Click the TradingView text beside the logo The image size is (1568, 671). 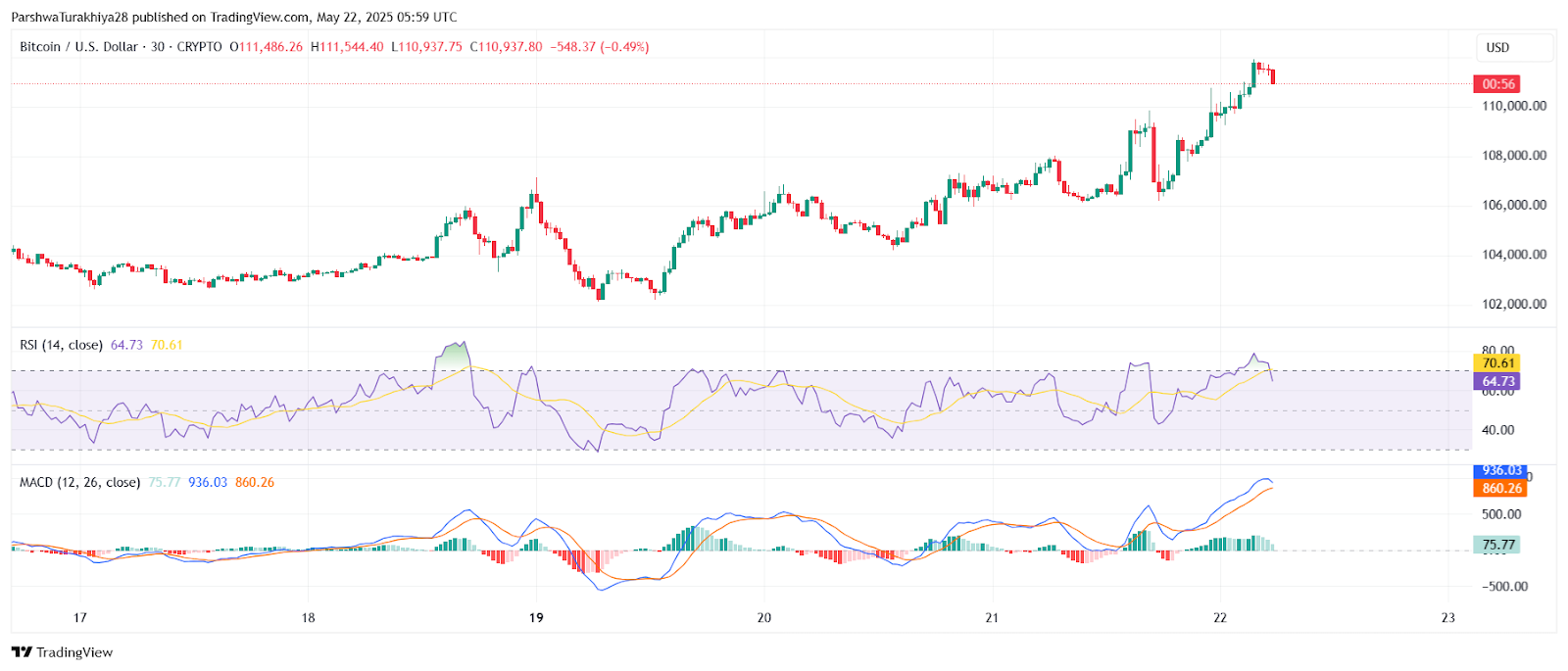tap(74, 652)
